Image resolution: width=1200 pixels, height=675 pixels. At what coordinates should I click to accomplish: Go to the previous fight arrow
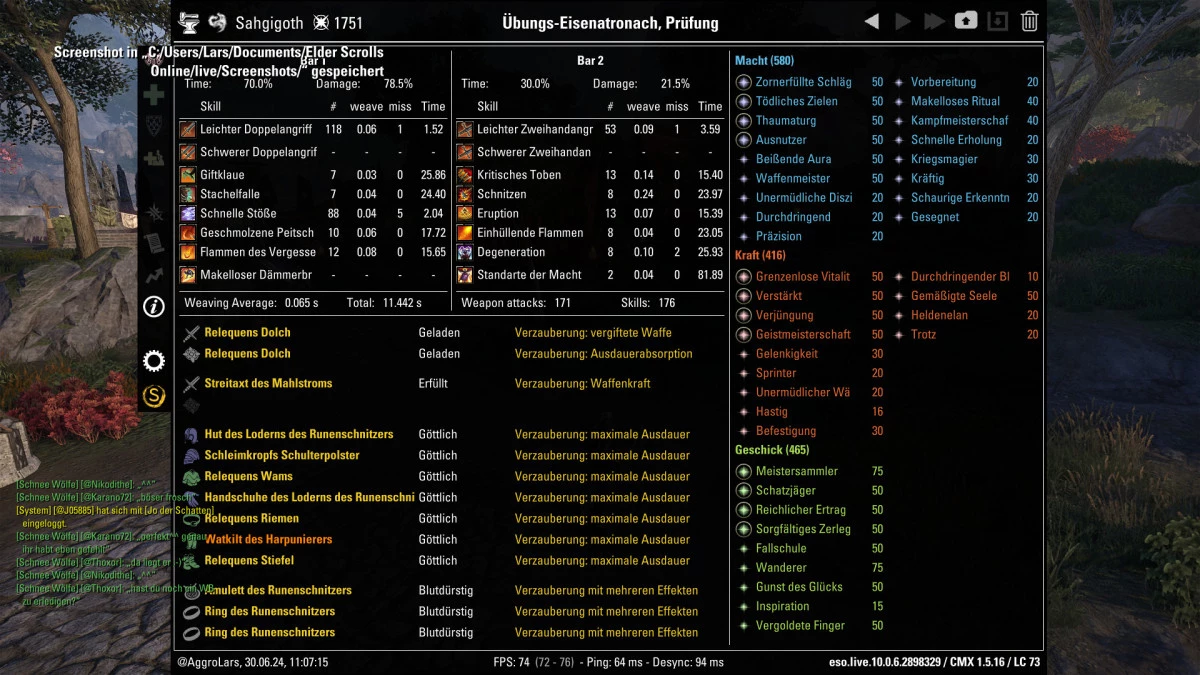[x=872, y=21]
